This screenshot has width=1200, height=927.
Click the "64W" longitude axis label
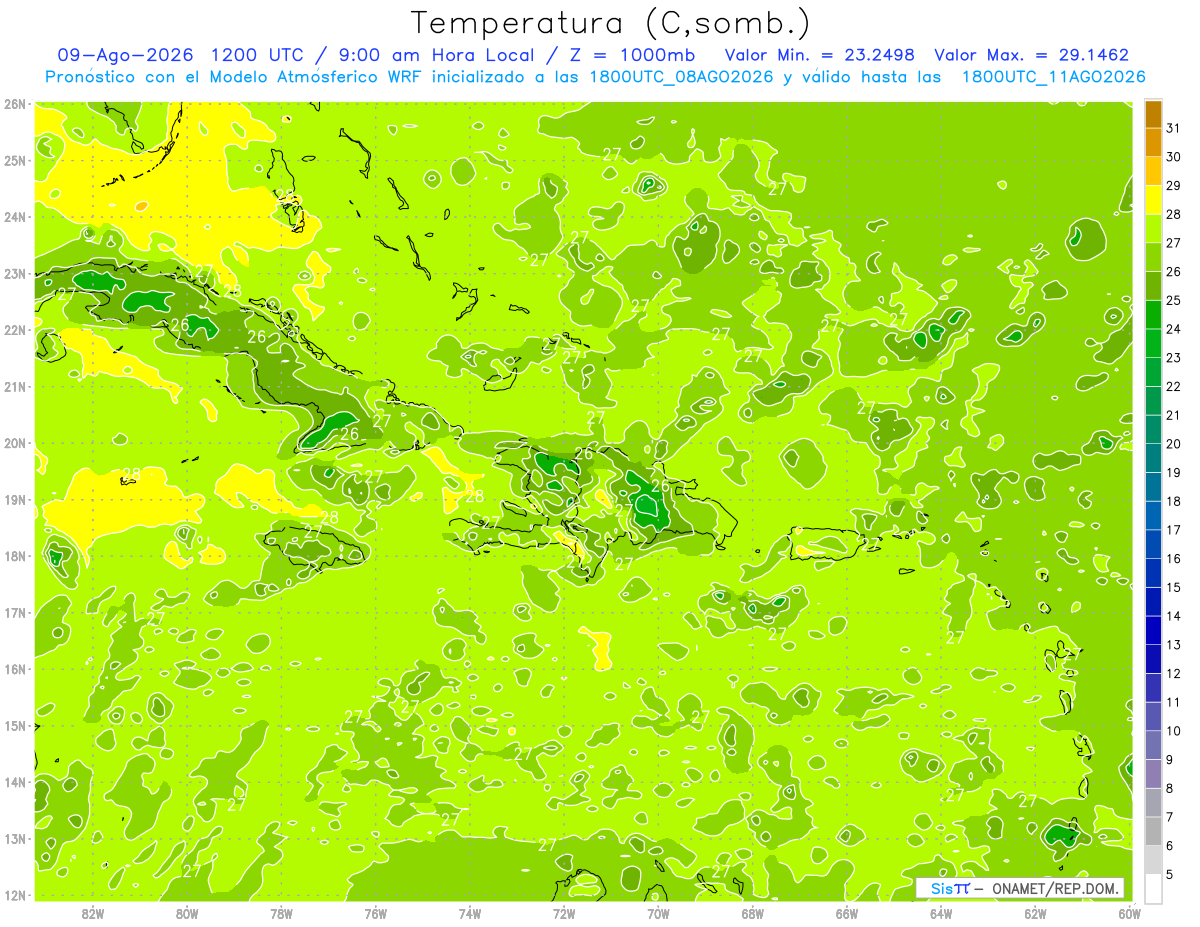(x=941, y=913)
